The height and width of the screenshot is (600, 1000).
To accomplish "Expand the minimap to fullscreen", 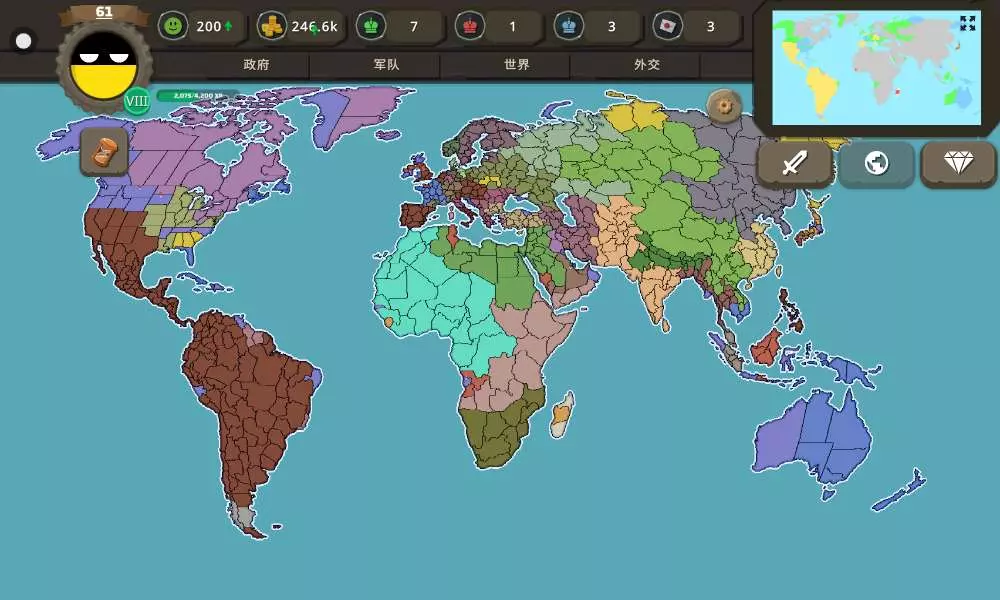I will coord(967,23).
